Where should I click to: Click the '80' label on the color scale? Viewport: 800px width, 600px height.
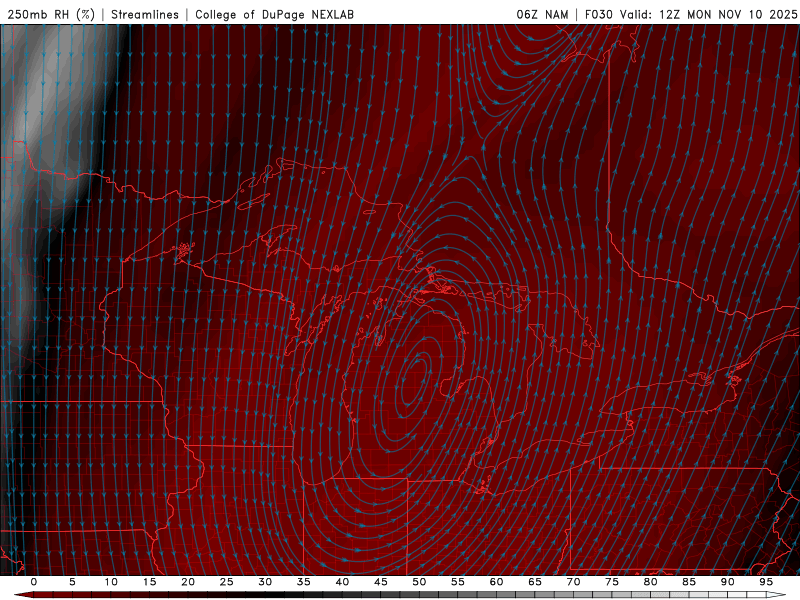651,582
